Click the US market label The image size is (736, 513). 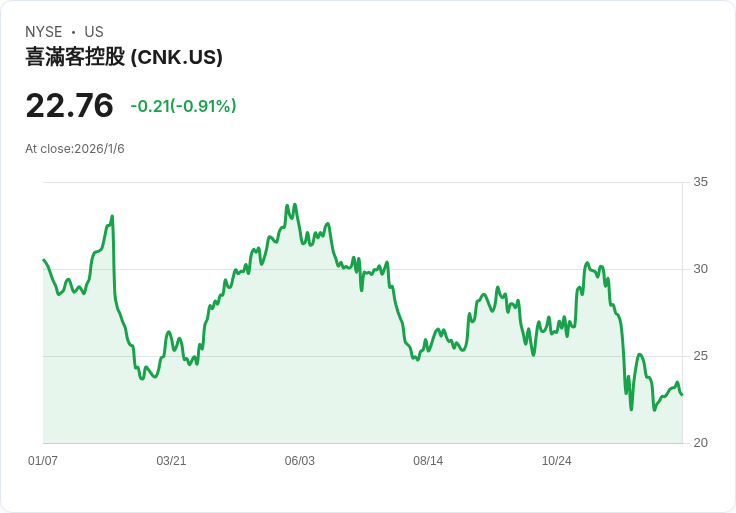tap(94, 32)
